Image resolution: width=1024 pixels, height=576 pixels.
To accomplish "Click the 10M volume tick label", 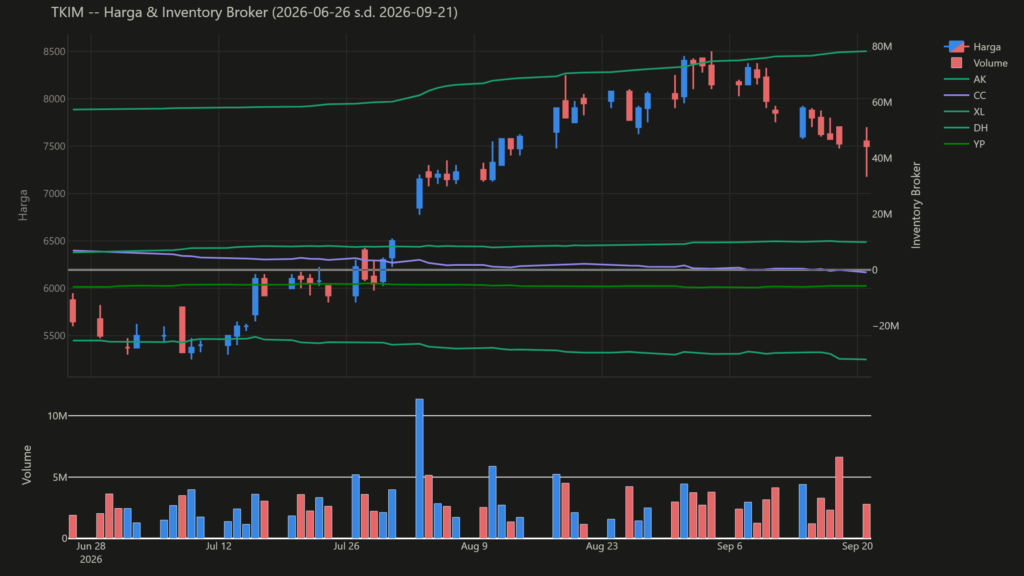I will [x=57, y=416].
